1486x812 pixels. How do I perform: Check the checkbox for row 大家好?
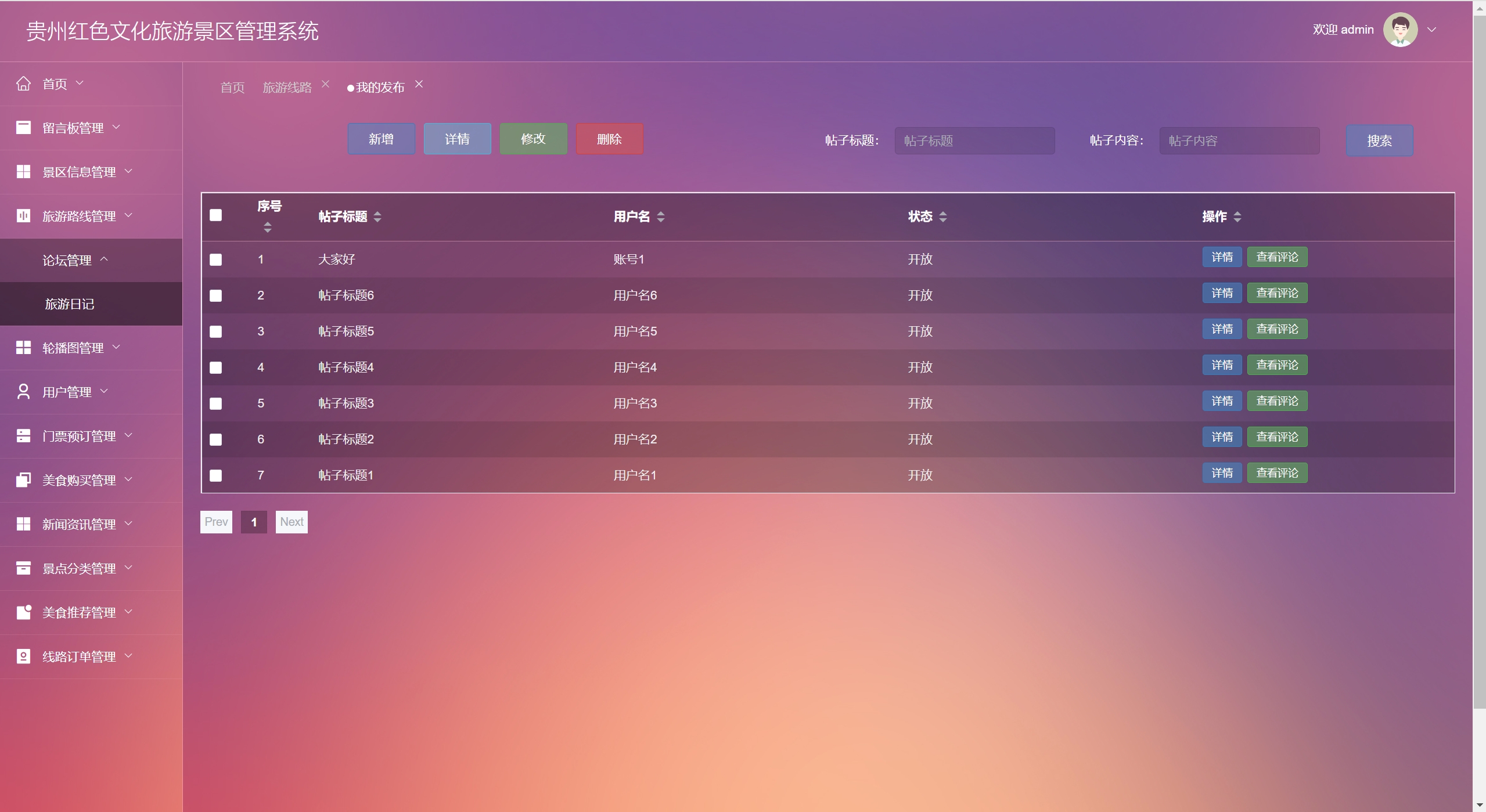(x=215, y=259)
